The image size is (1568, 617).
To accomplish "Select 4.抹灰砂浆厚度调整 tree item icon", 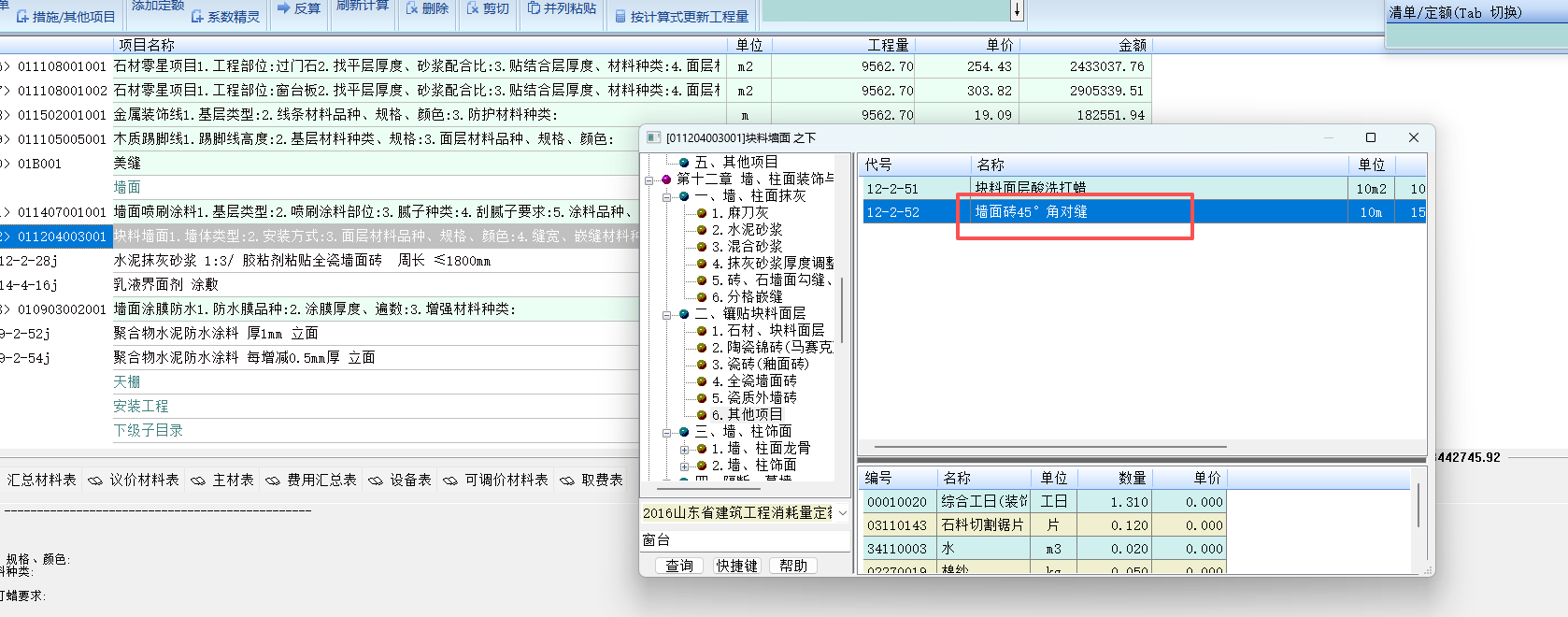I will [x=702, y=264].
